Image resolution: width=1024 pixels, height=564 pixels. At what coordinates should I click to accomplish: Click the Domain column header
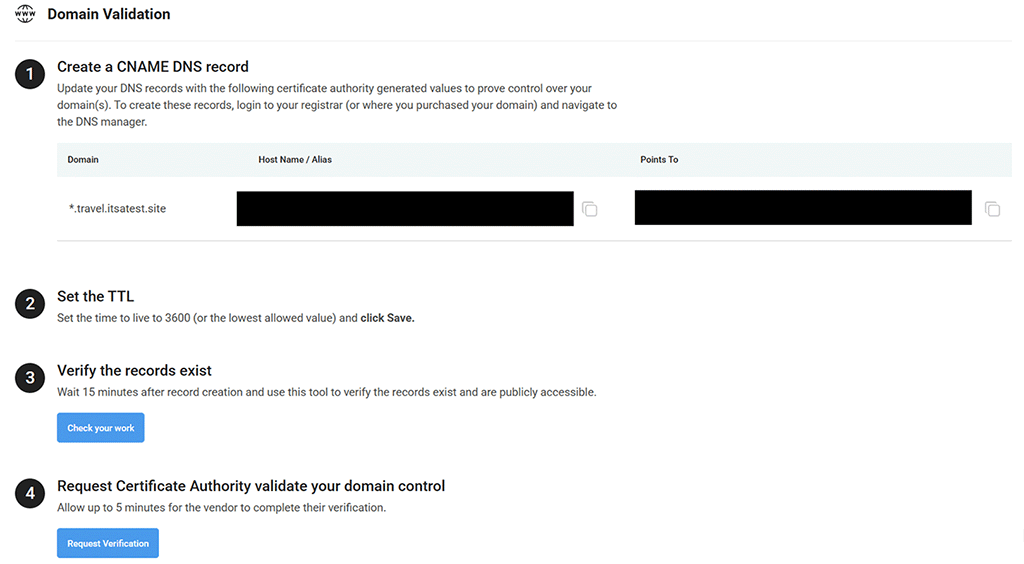[83, 160]
